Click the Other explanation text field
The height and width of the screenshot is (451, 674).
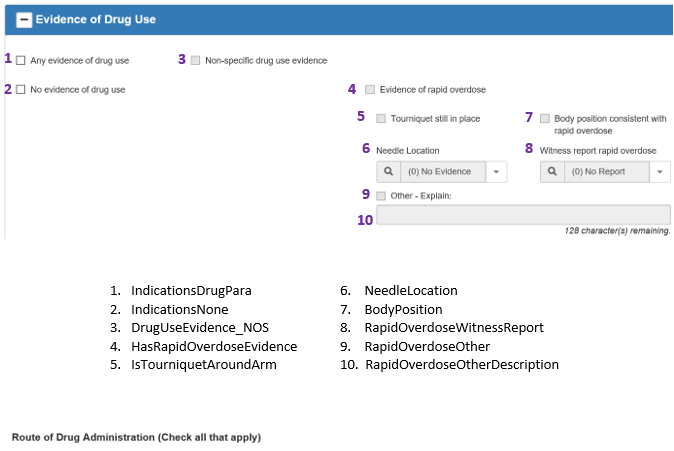point(523,214)
